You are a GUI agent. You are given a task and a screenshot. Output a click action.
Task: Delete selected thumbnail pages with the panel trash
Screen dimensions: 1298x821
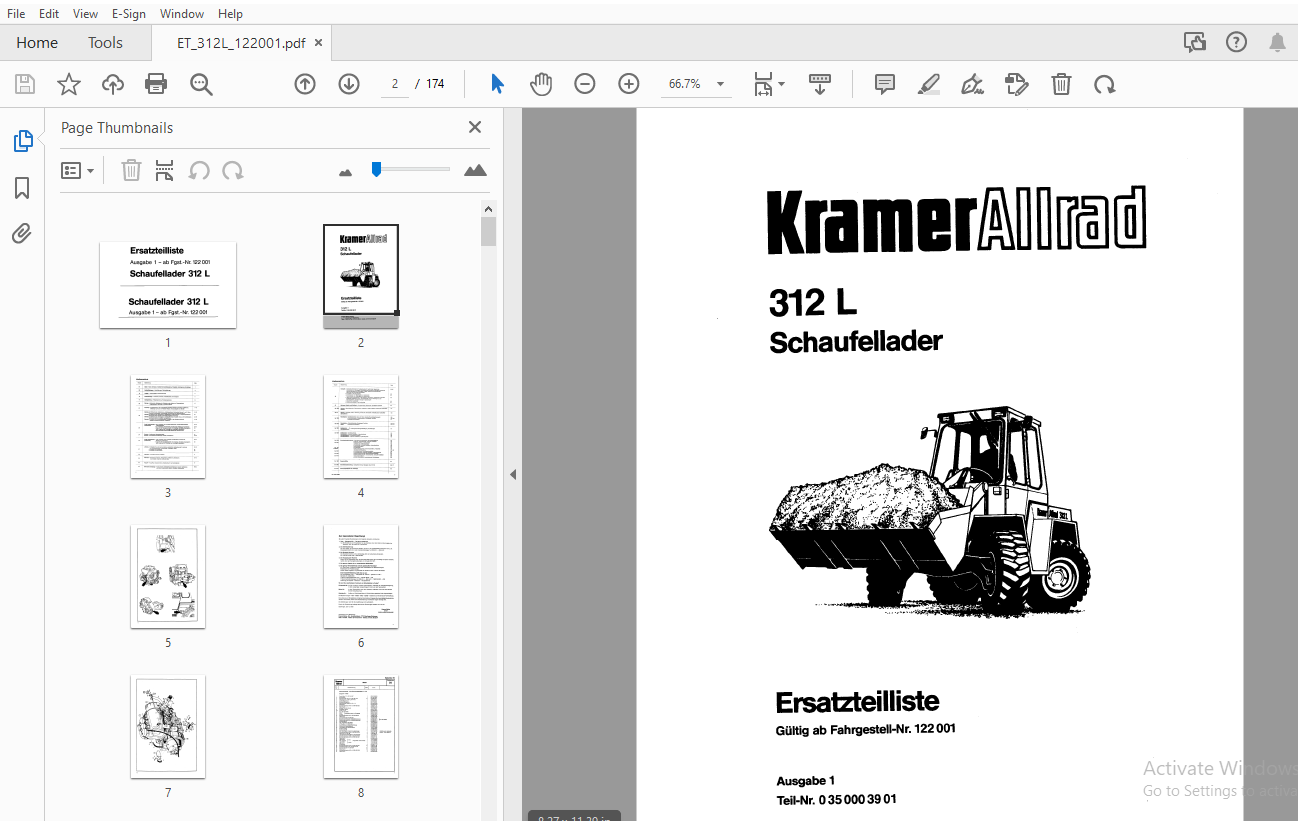(x=131, y=171)
